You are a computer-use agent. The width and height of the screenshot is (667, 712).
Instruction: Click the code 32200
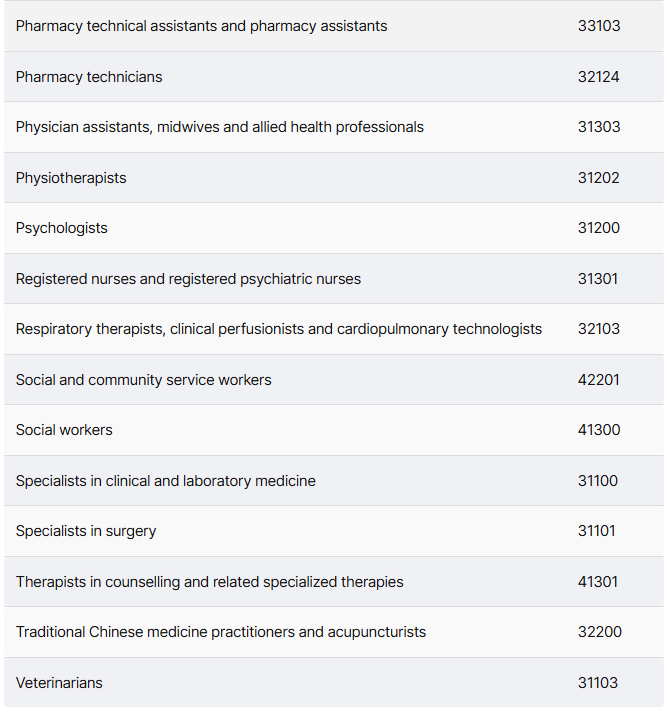(599, 632)
